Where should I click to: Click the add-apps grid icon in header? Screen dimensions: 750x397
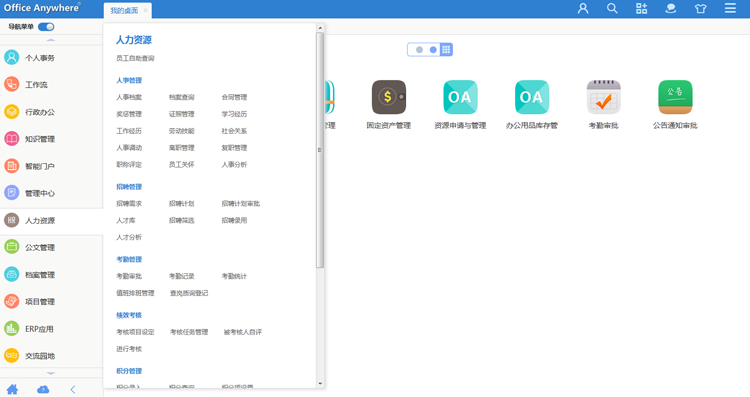pyautogui.click(x=641, y=8)
